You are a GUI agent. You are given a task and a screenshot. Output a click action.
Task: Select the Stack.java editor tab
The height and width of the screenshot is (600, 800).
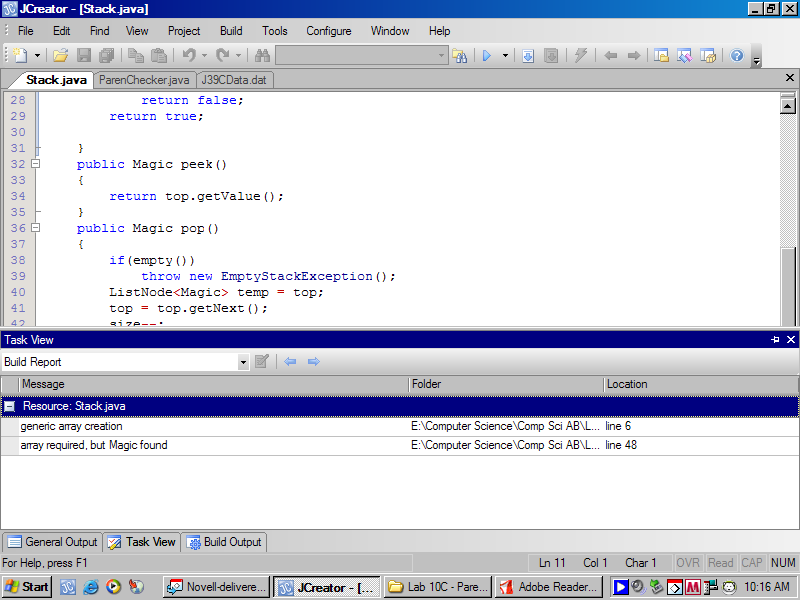[x=56, y=80]
